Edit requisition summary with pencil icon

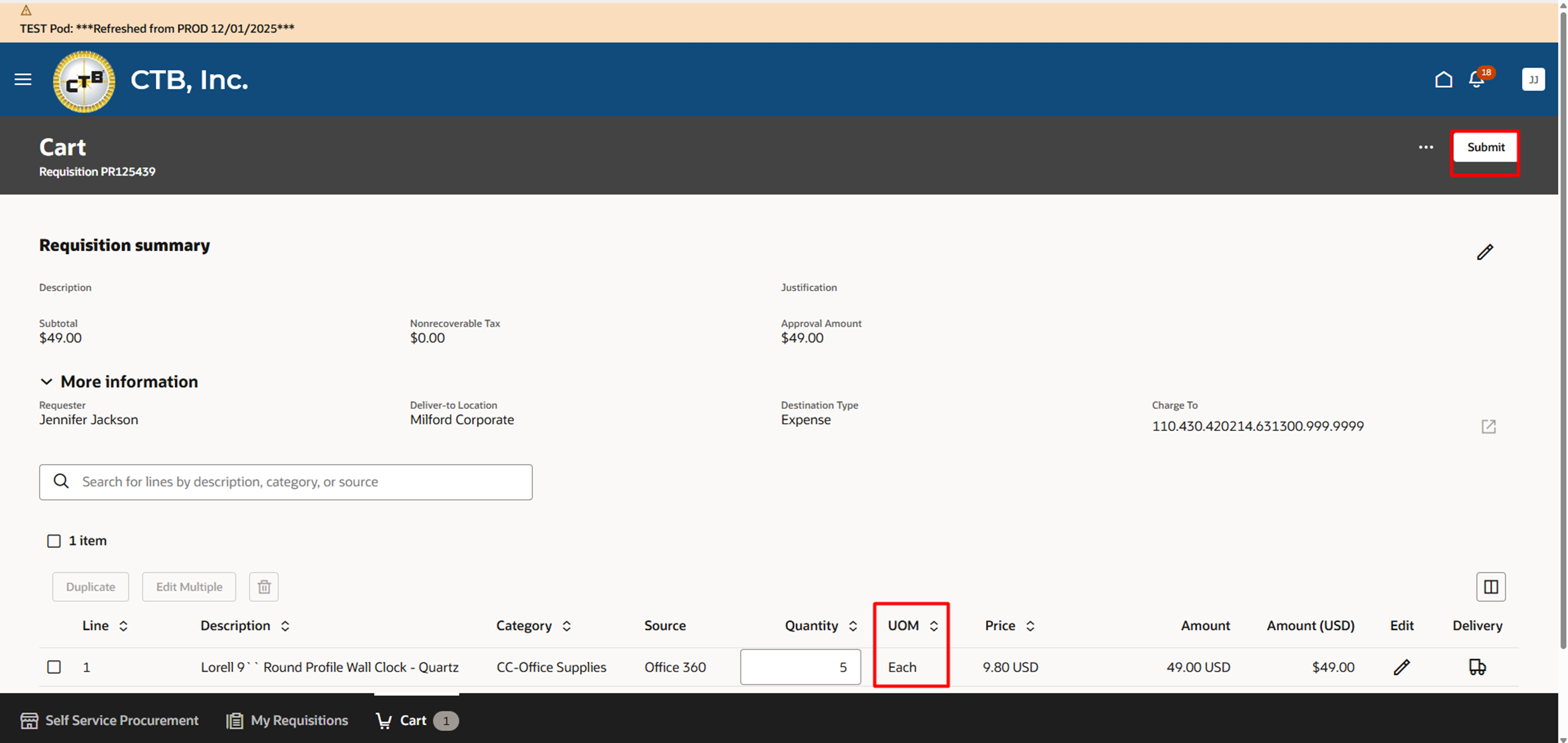click(x=1485, y=252)
